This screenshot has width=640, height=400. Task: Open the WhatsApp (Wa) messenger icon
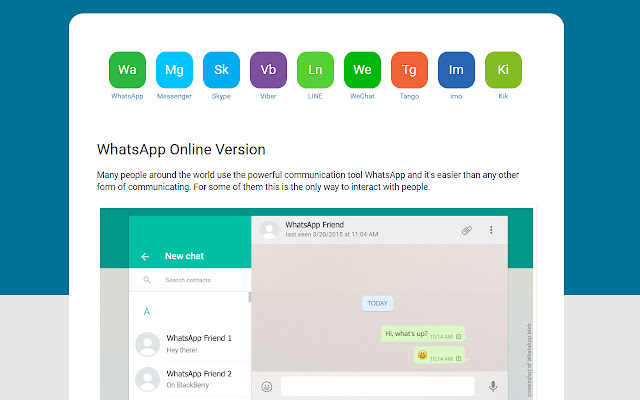pos(127,70)
